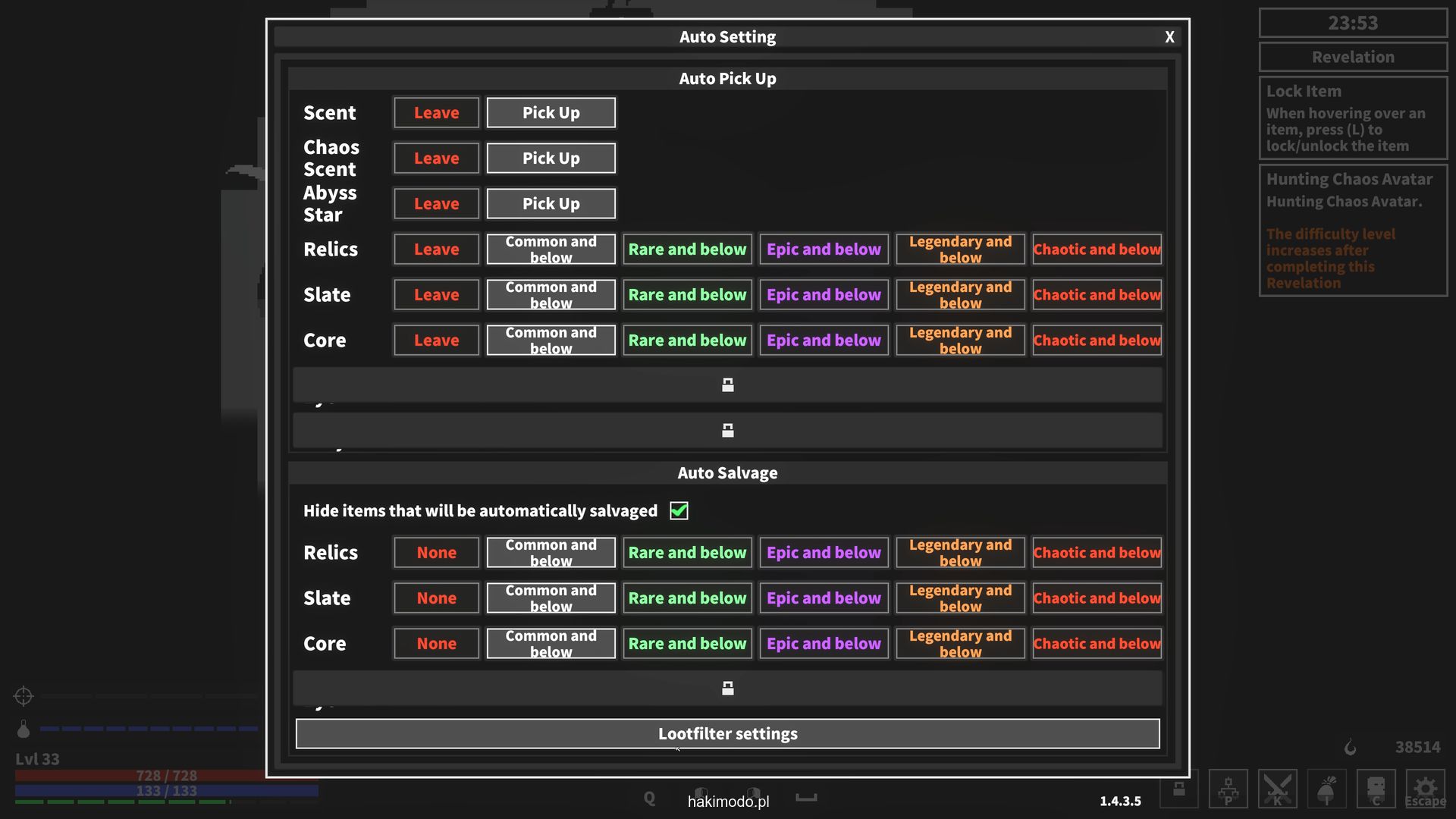Click the lock icon in the bottom toolbar

tap(1179, 789)
